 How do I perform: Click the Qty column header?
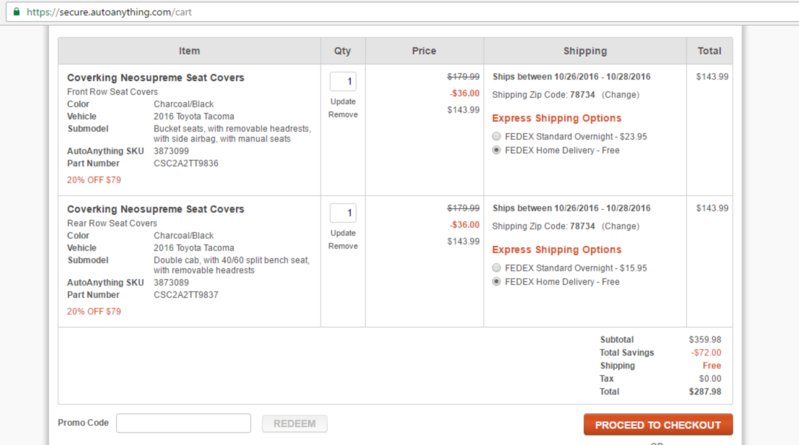(x=342, y=51)
